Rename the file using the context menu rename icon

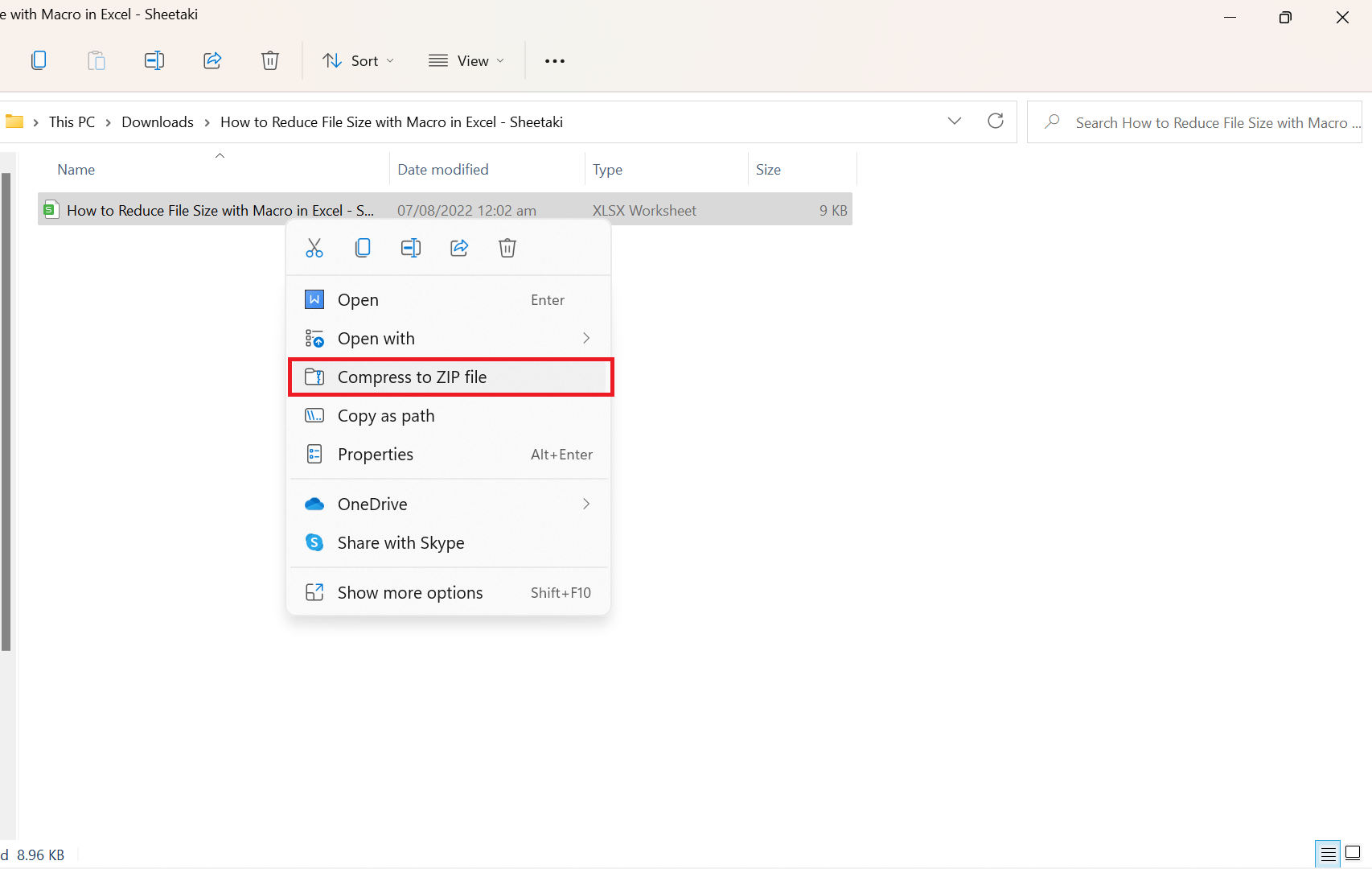tap(411, 247)
